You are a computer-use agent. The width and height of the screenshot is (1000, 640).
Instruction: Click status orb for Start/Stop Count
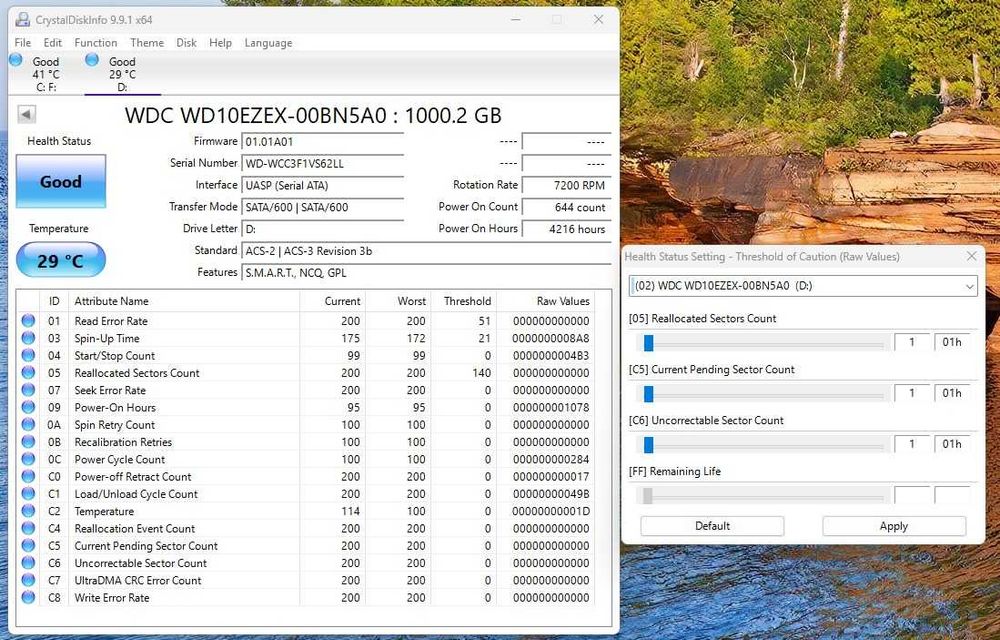pos(28,355)
